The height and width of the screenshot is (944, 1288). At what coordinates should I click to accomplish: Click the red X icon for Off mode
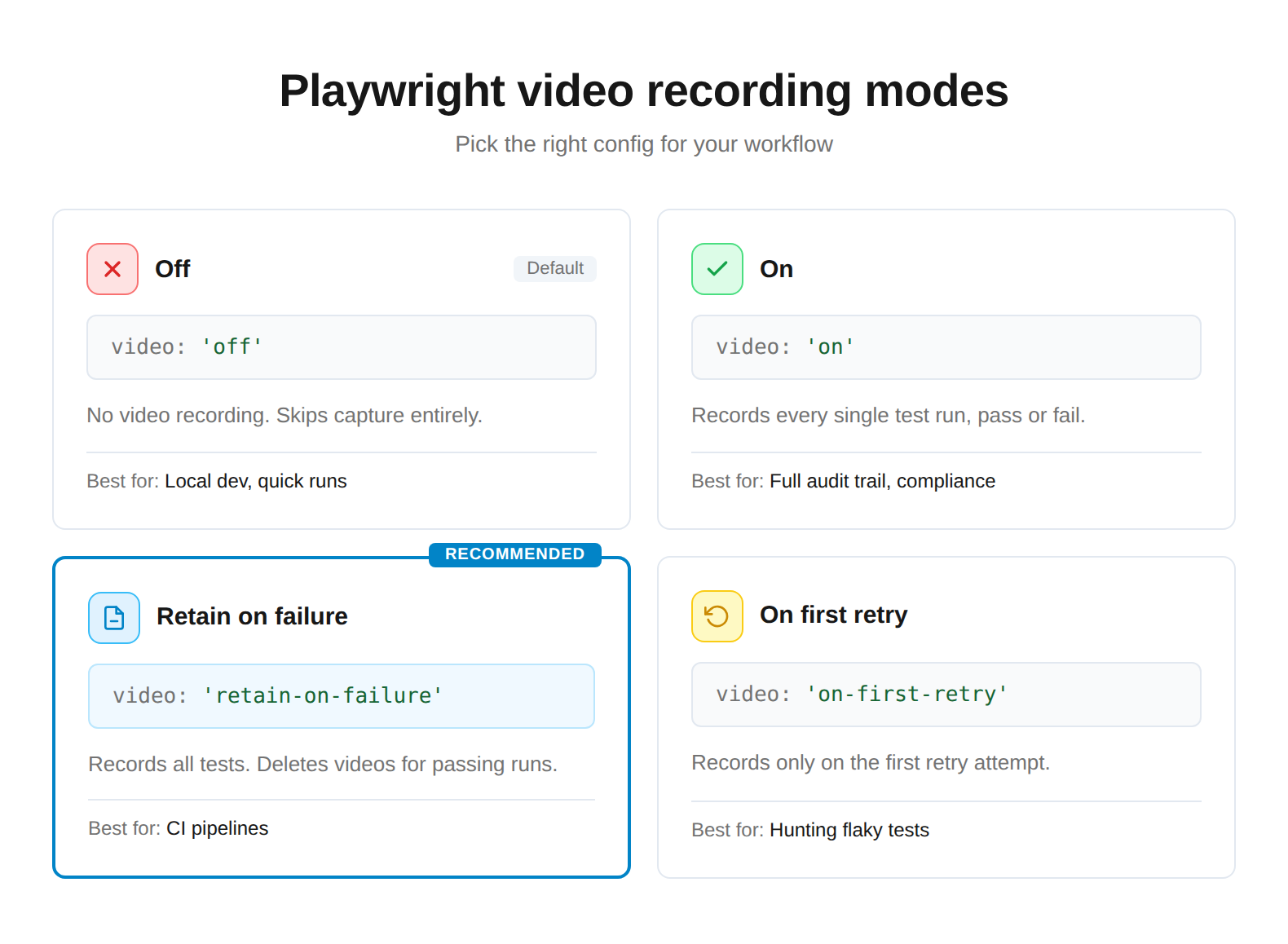point(112,269)
